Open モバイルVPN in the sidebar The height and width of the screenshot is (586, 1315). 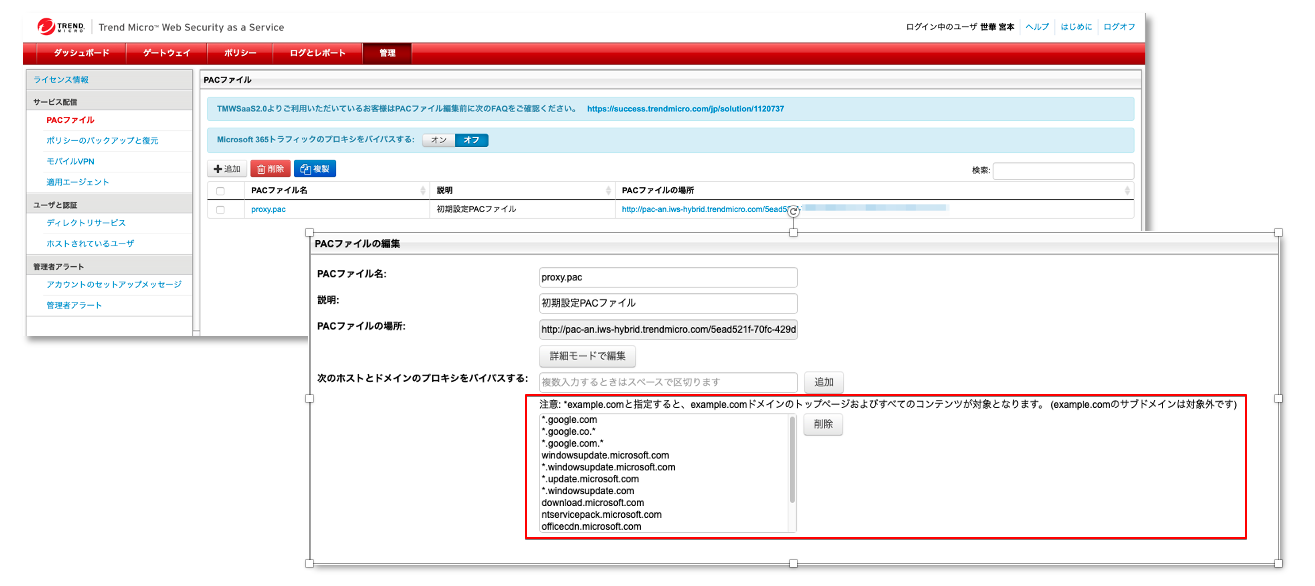click(70, 161)
